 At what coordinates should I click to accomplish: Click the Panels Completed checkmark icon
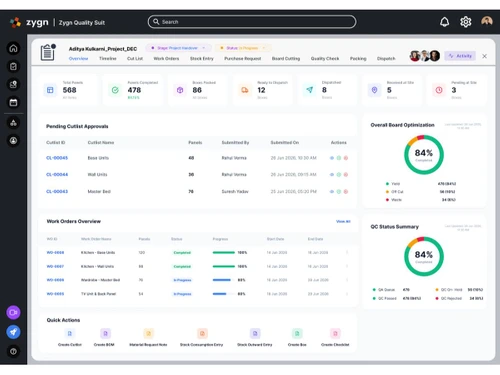115,90
